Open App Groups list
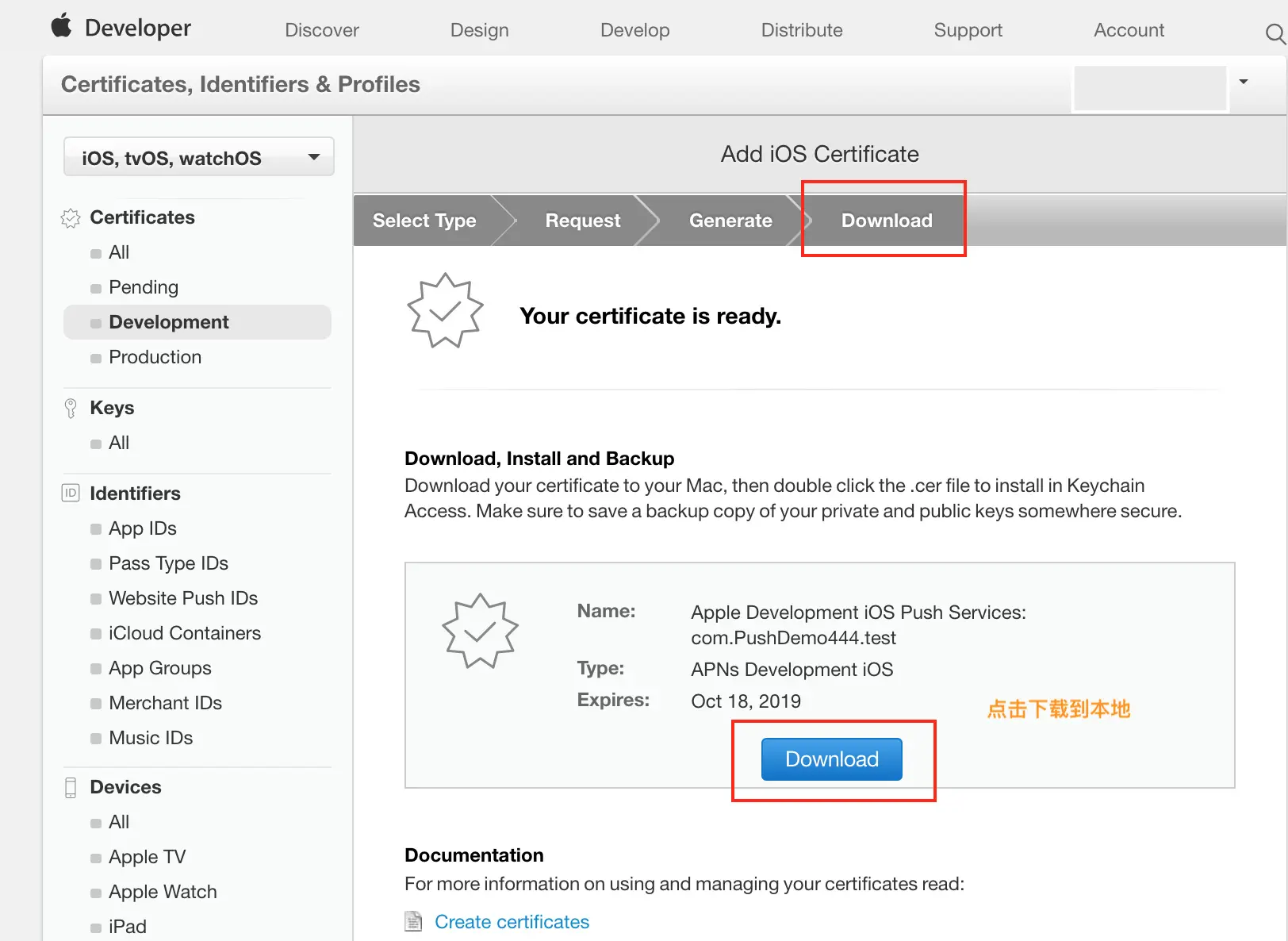1288x941 pixels. 160,668
